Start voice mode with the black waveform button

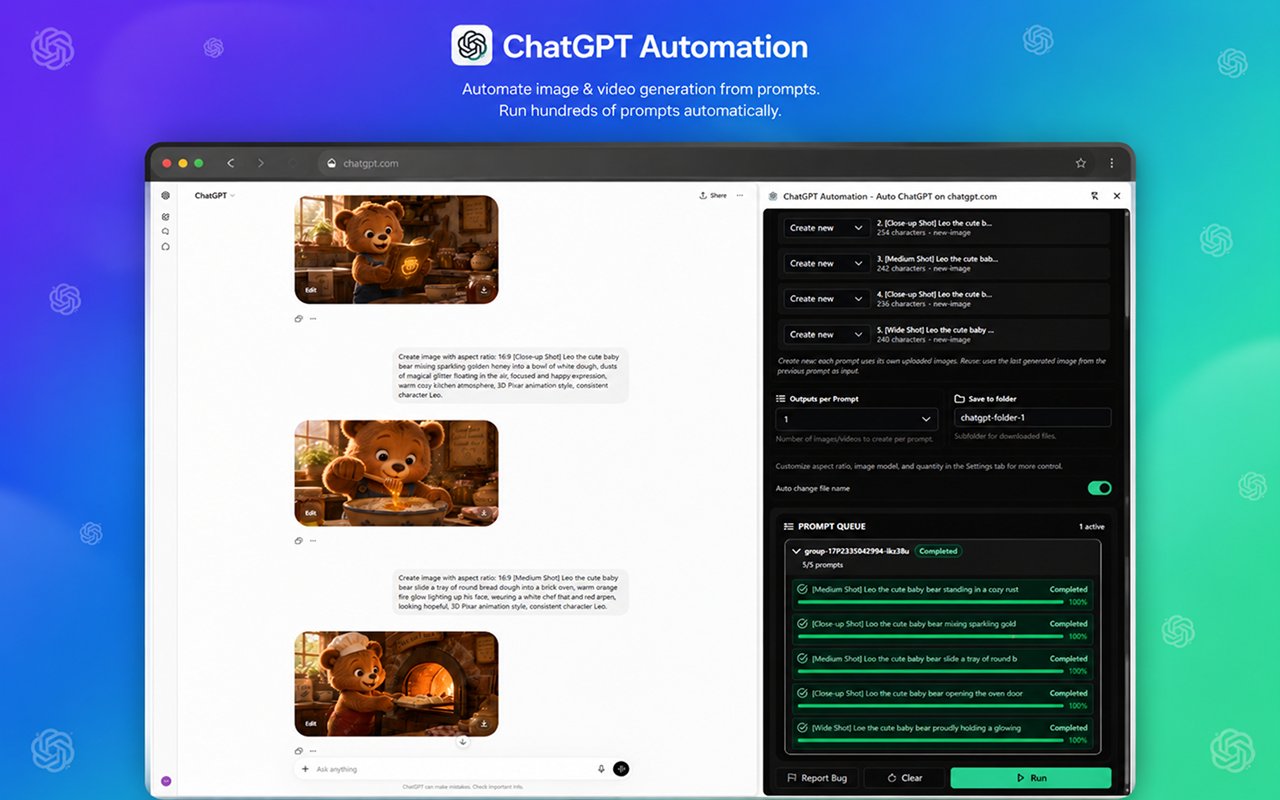[621, 769]
